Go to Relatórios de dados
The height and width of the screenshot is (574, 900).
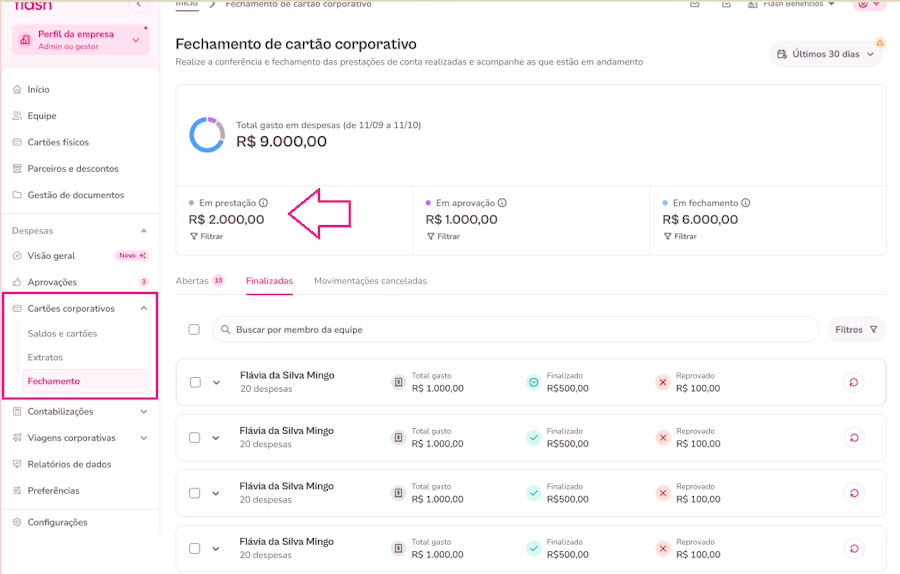69,464
